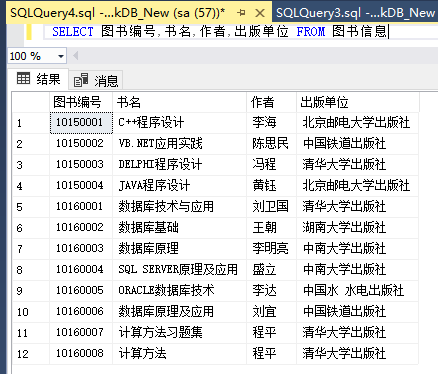Click the 结果 grid icon
Image resolution: width=438 pixels, height=374 pixels.
click(23, 79)
